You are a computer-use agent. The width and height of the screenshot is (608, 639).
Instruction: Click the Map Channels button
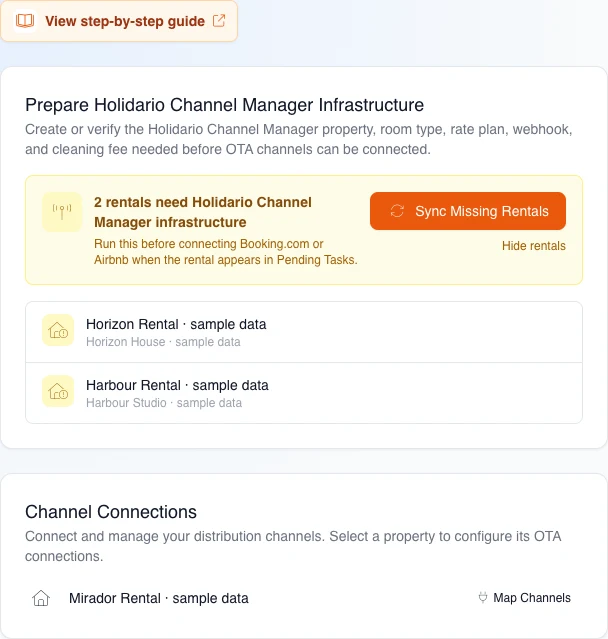[524, 598]
